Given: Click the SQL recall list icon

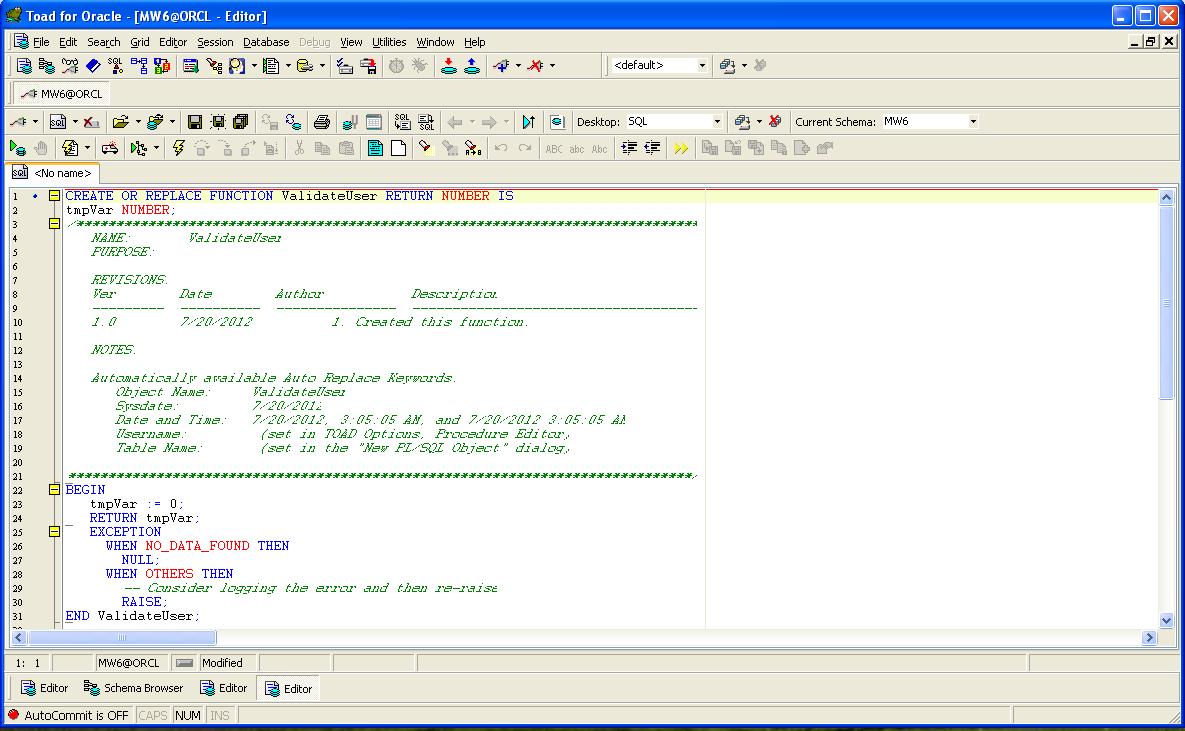Looking at the screenshot, I should pyautogui.click(x=402, y=122).
